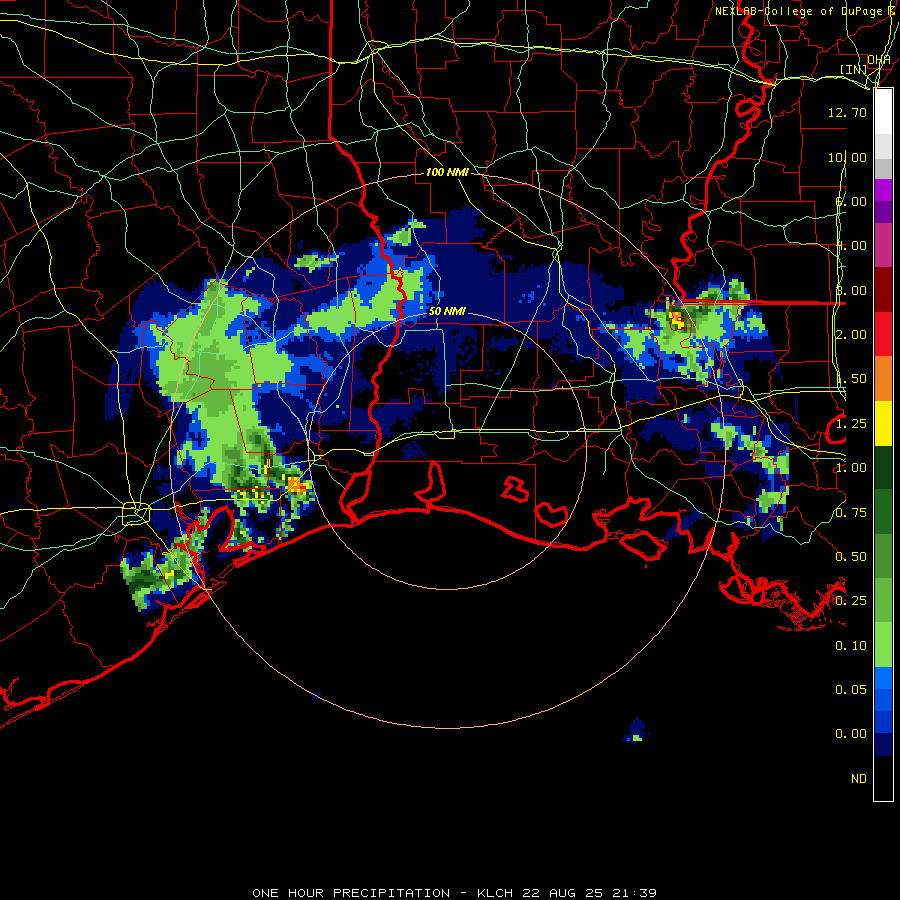Pick the bright red swatch beside 2.00

pyautogui.click(x=883, y=334)
